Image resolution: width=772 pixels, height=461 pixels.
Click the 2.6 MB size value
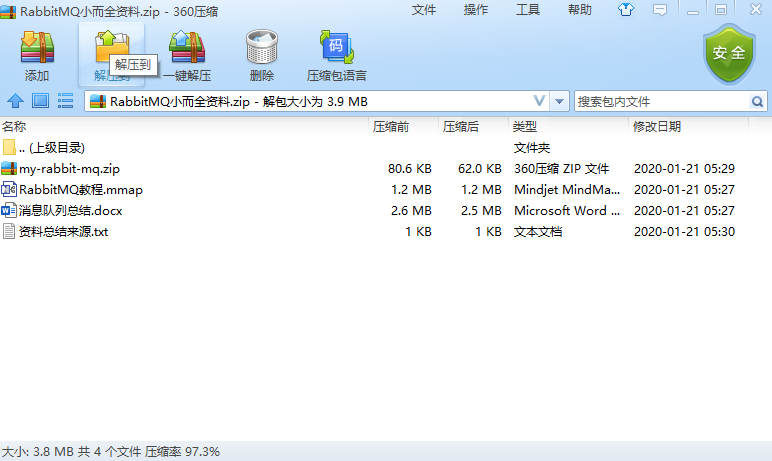coord(411,211)
